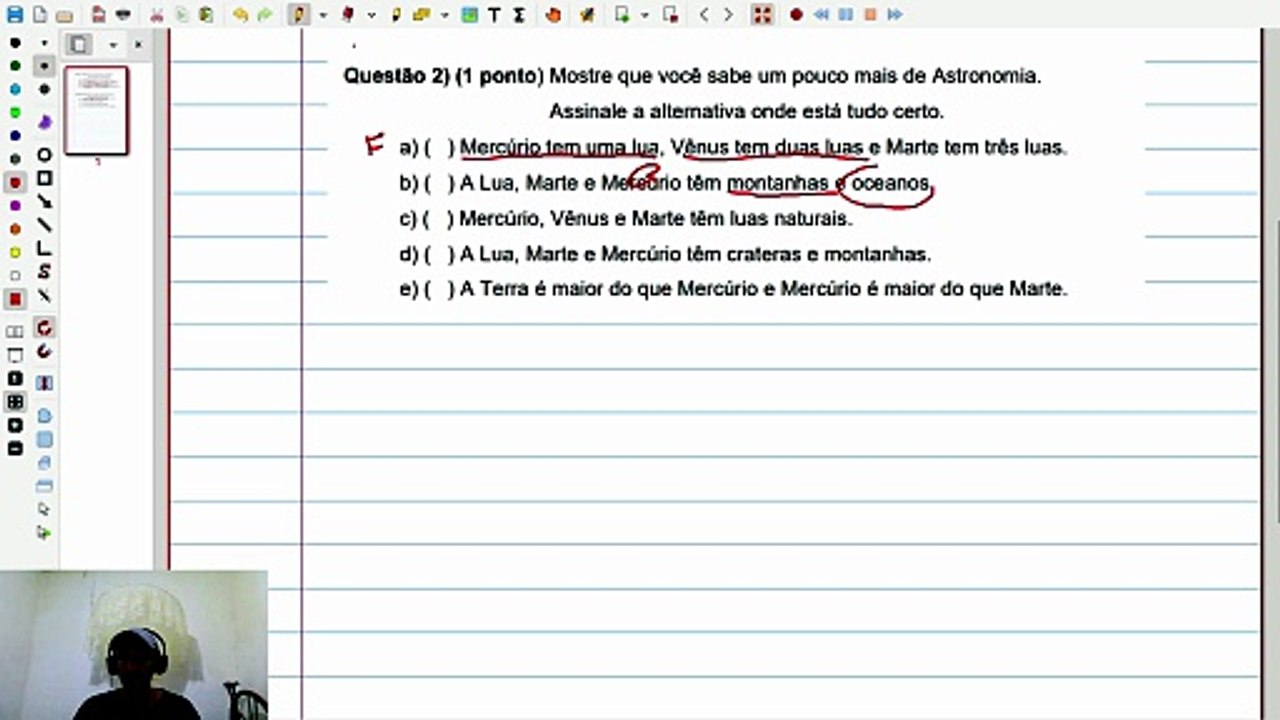Viewport: 1280px width, 720px height.
Task: Select the medium line thickness dot
Action: point(44,66)
